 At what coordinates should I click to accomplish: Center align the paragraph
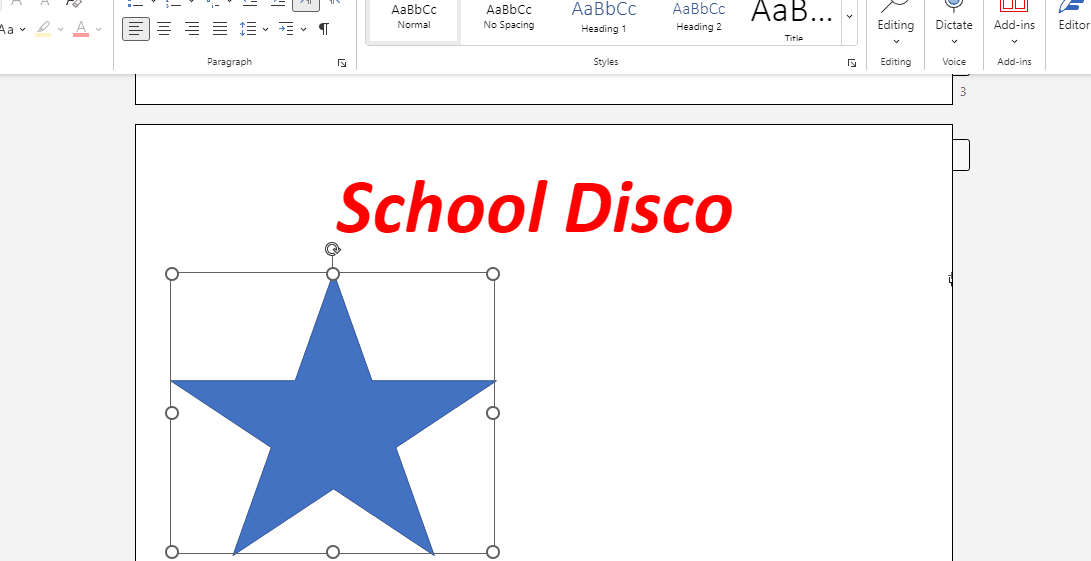click(164, 29)
